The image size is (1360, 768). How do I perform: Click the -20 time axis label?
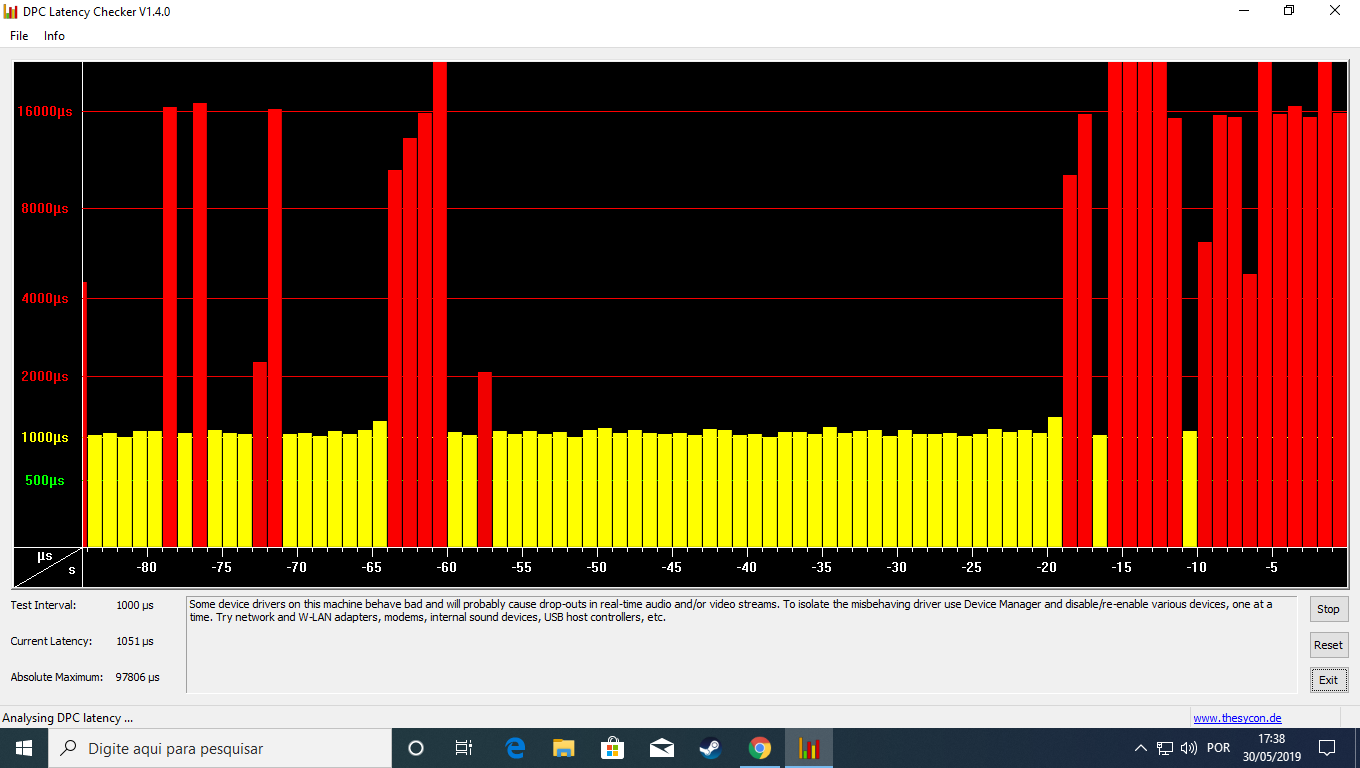pos(1047,568)
